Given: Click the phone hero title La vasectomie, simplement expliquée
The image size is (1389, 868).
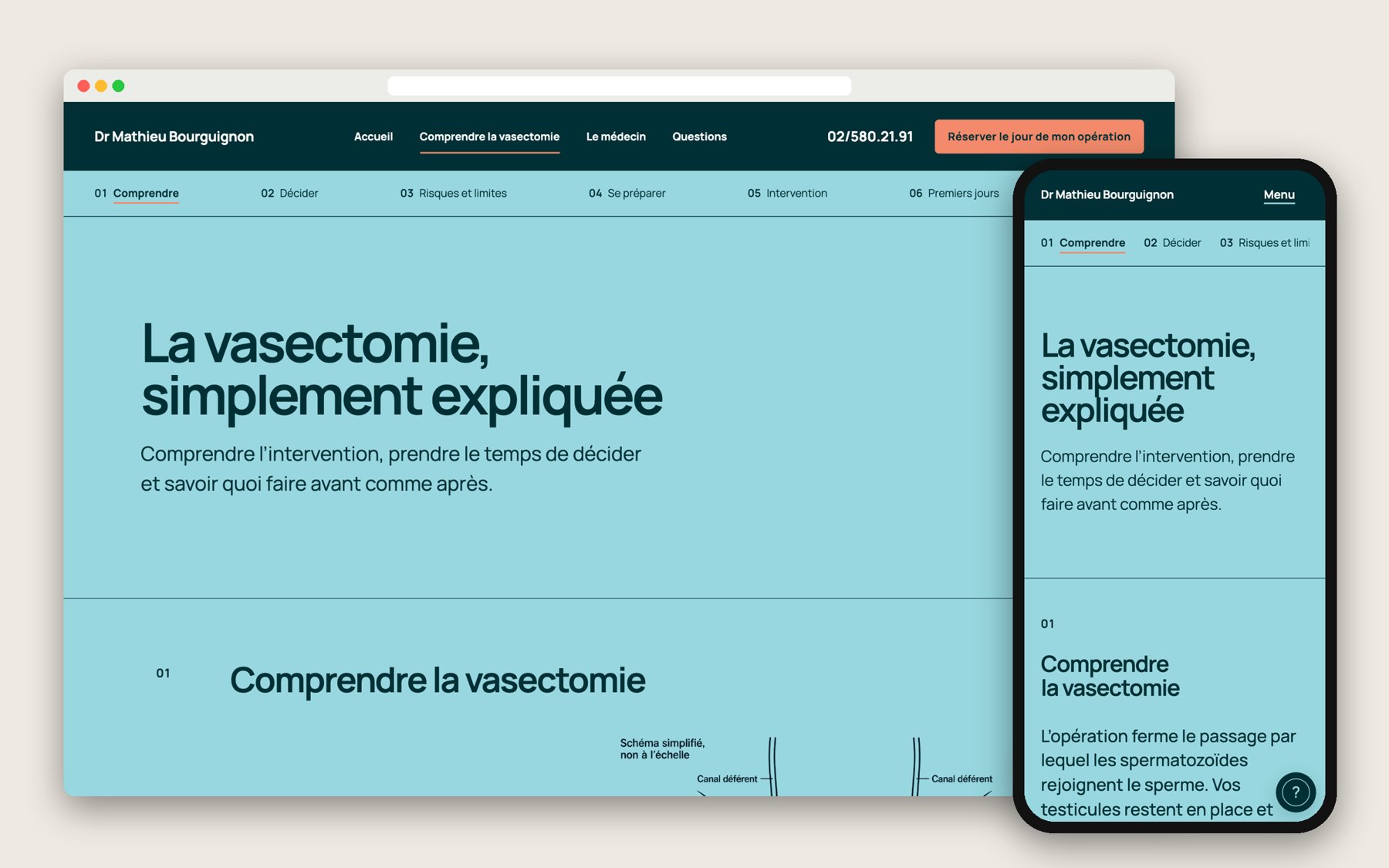Looking at the screenshot, I should 1147,378.
